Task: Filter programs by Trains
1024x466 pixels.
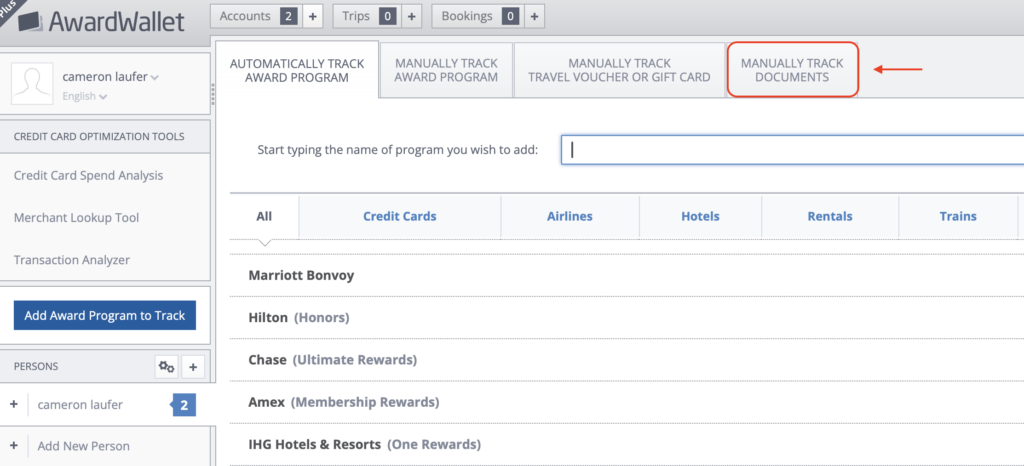Action: (x=958, y=217)
